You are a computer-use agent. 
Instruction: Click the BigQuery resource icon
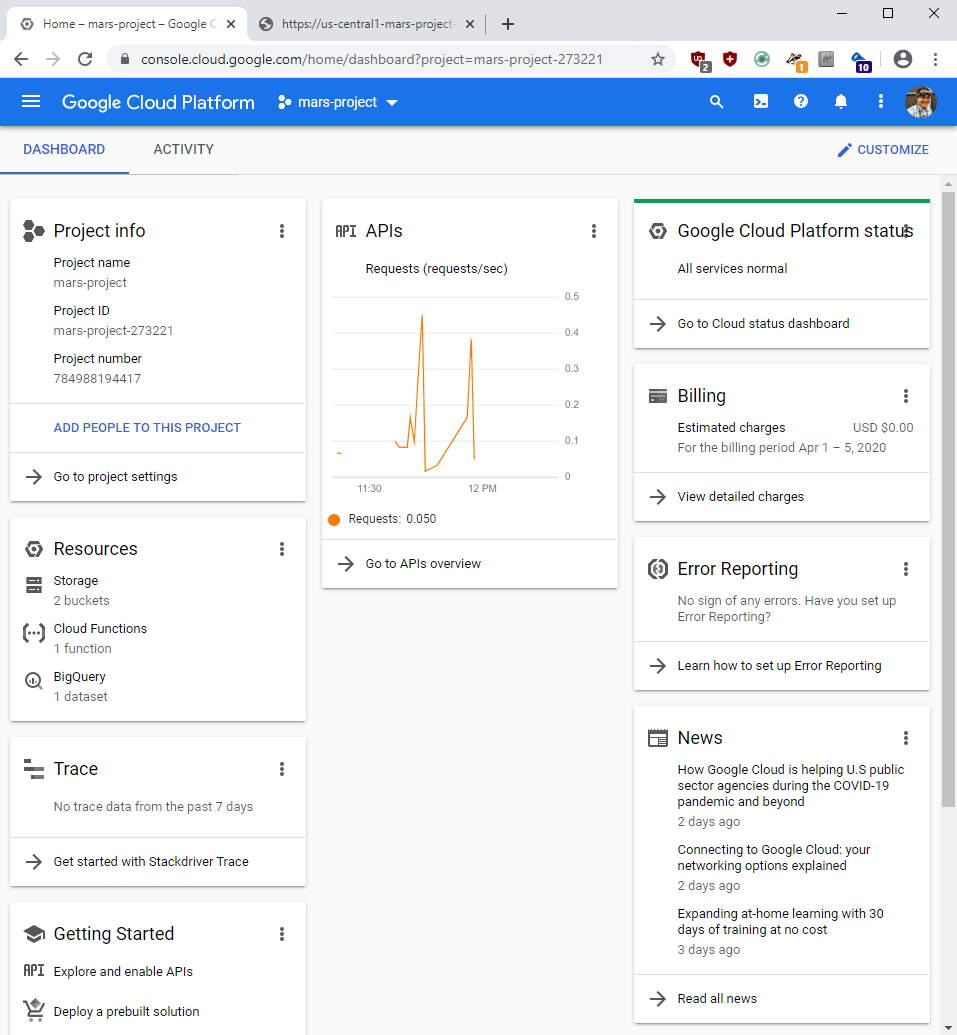pyautogui.click(x=34, y=681)
